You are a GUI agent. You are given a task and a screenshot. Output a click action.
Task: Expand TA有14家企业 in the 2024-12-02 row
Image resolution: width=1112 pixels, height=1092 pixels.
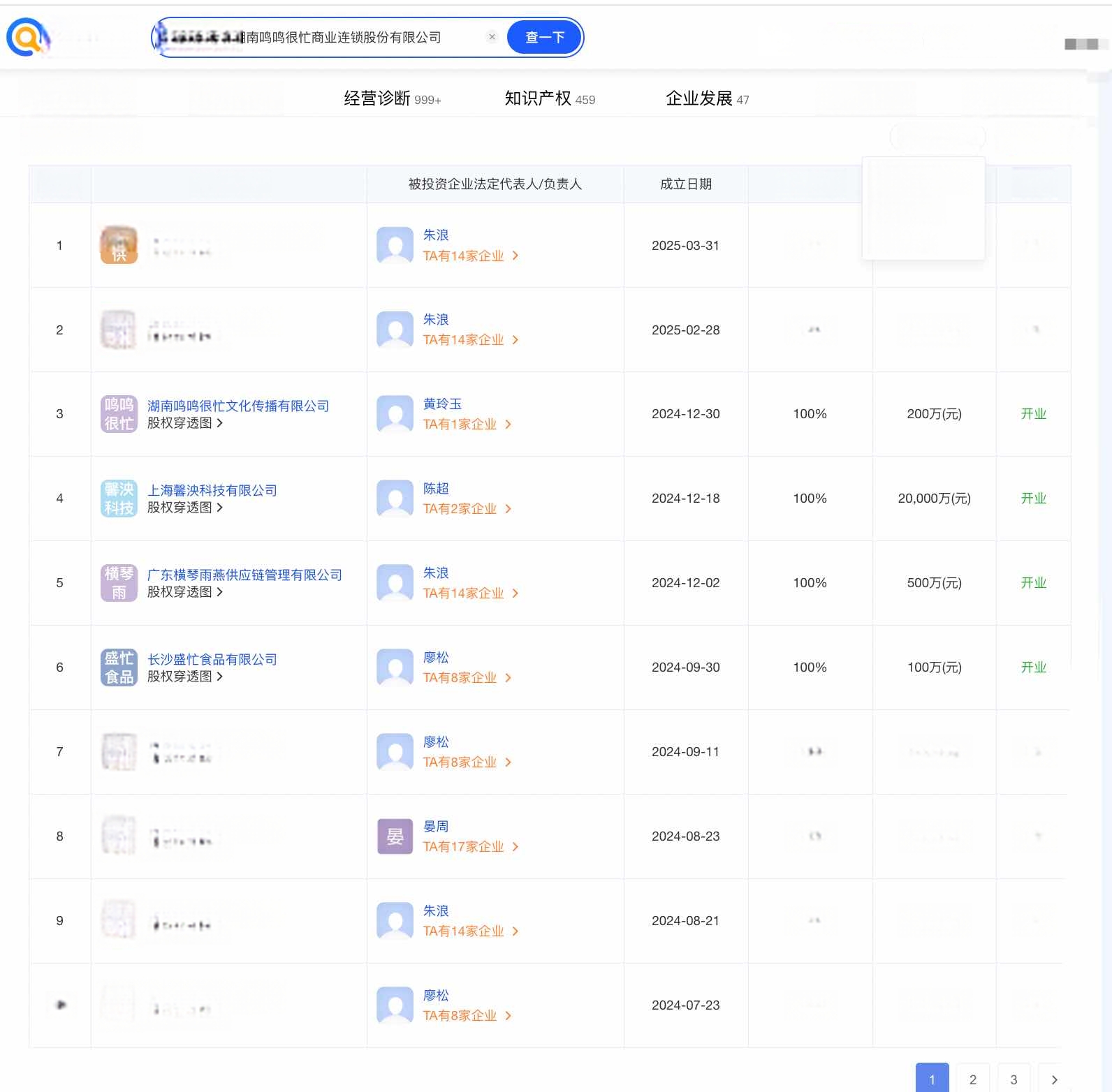click(471, 593)
